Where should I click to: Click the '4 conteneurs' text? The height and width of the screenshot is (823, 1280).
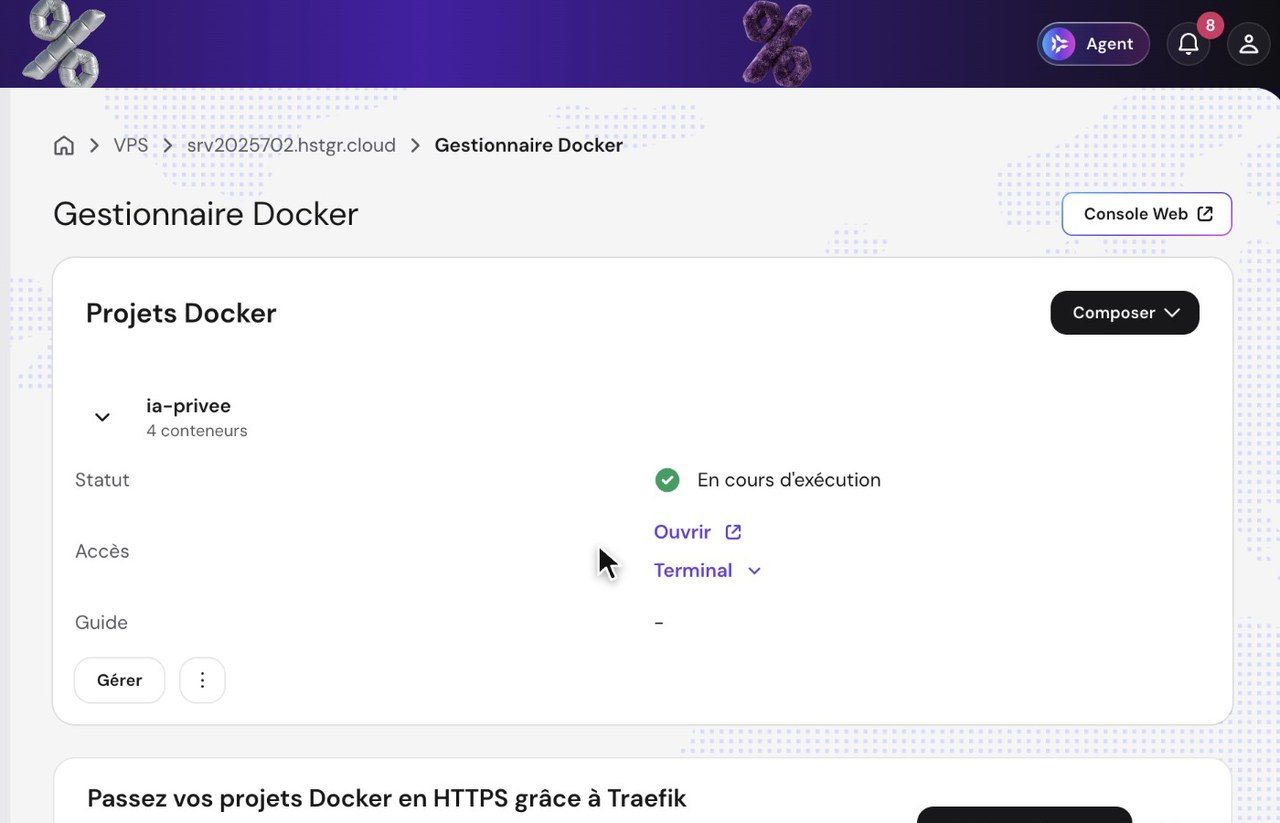(x=197, y=431)
